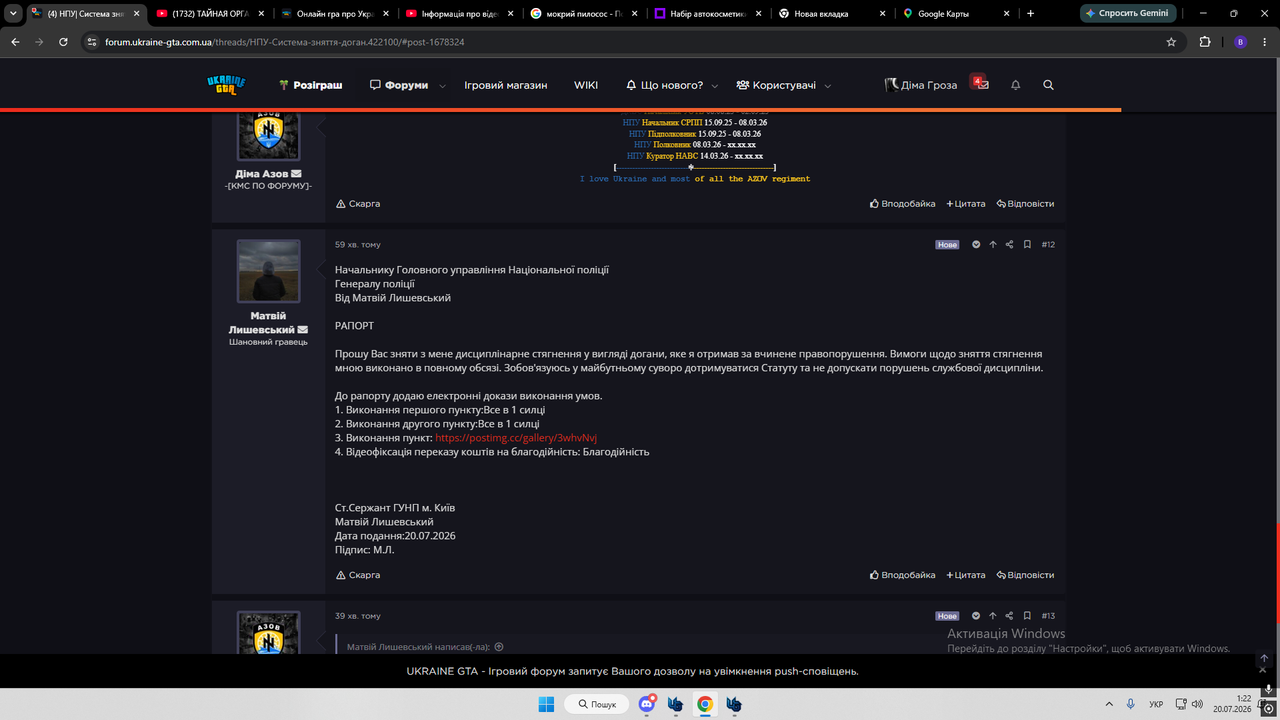Switch to the Новая вкладка tab
This screenshot has width=1280, height=720.
pyautogui.click(x=831, y=14)
